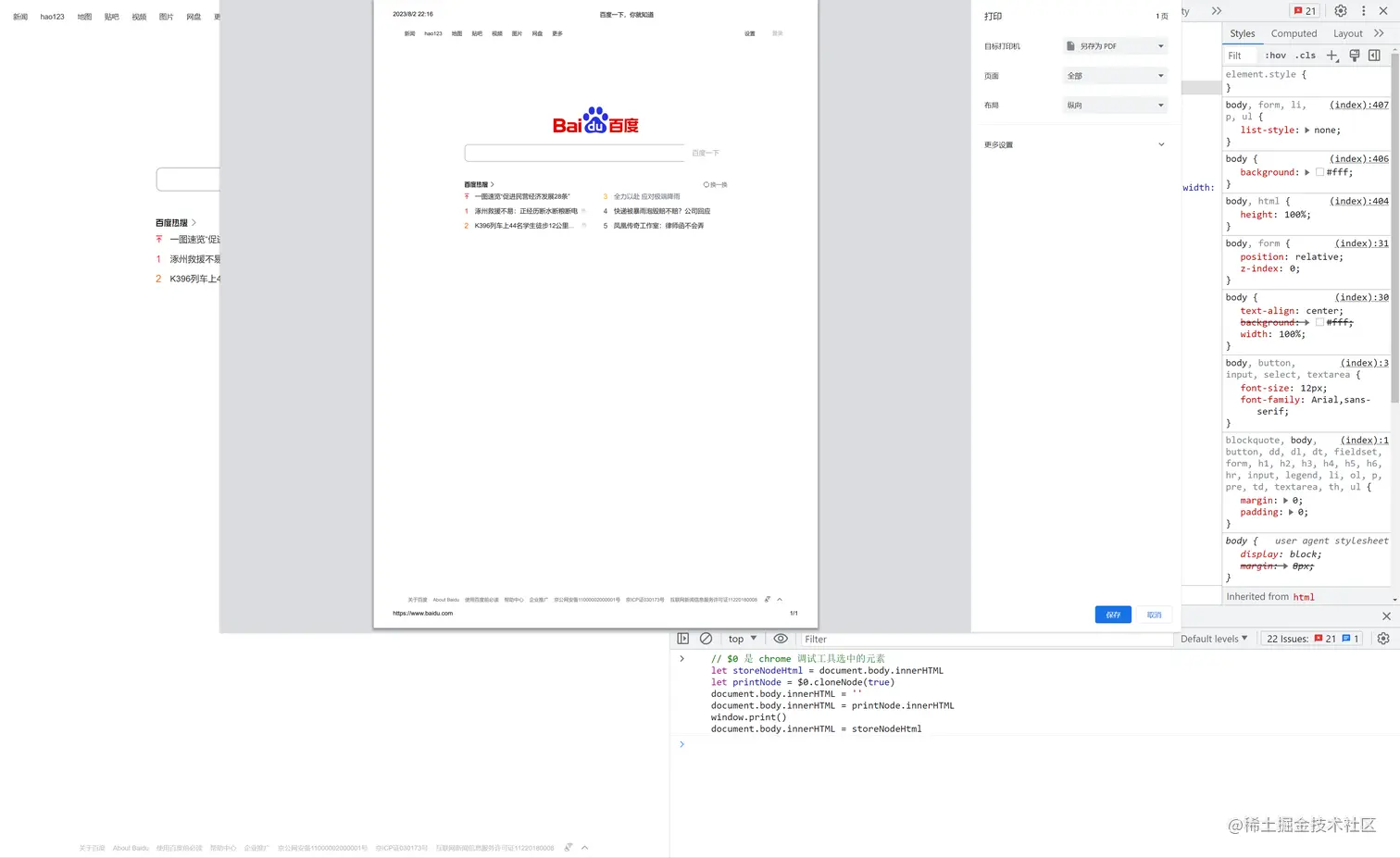
Task: Click 'height: 100%' style declaration
Action: (x=1275, y=215)
